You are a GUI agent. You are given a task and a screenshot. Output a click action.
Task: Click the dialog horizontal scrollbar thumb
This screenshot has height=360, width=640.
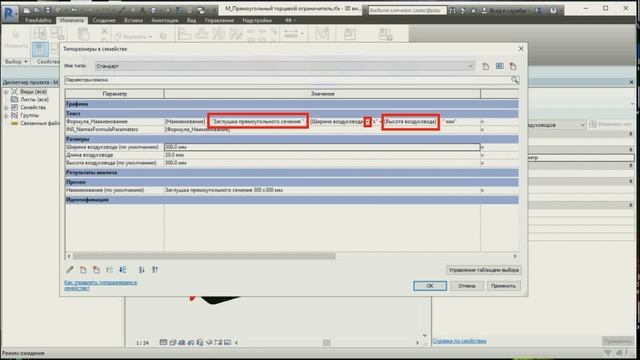click(x=204, y=256)
